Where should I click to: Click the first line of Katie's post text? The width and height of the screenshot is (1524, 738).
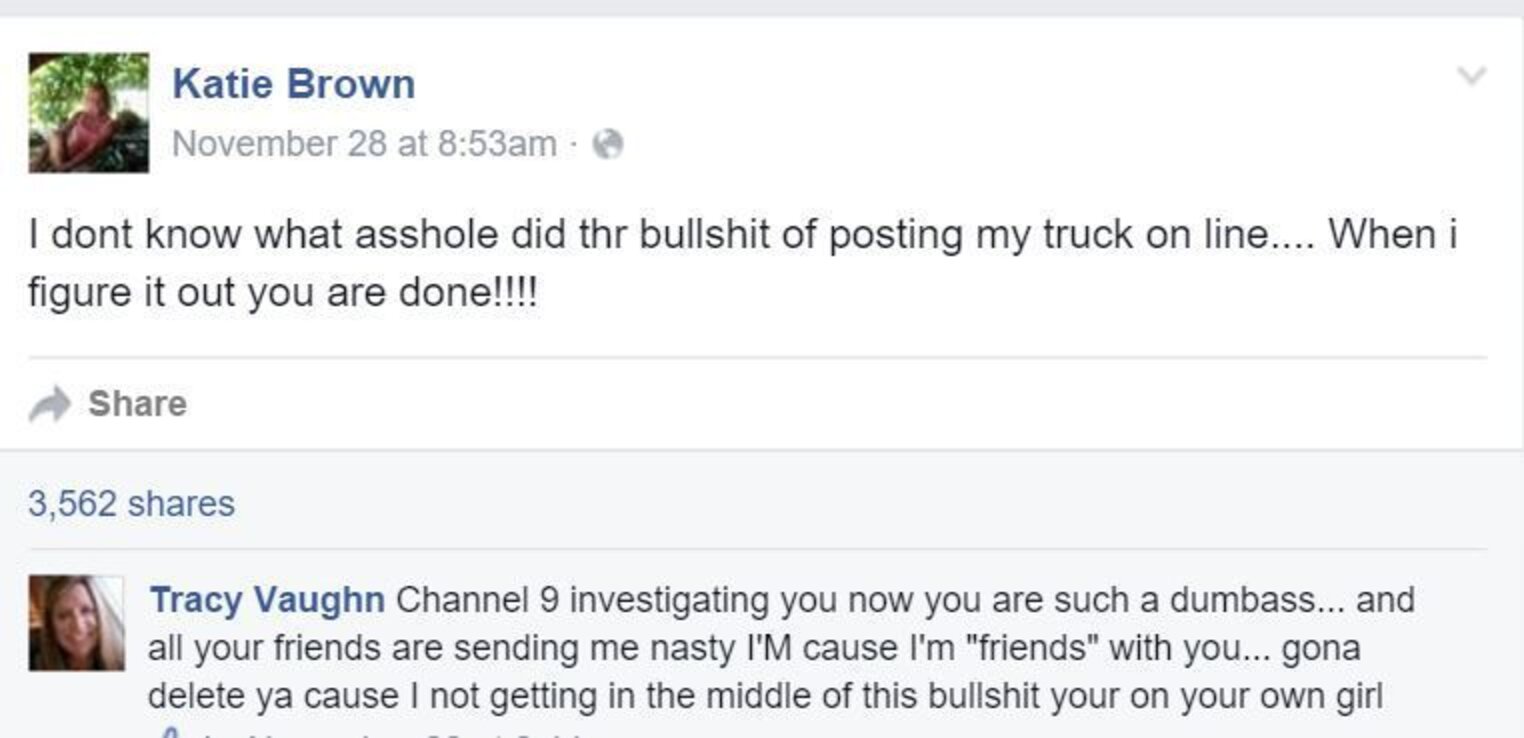[x=740, y=236]
